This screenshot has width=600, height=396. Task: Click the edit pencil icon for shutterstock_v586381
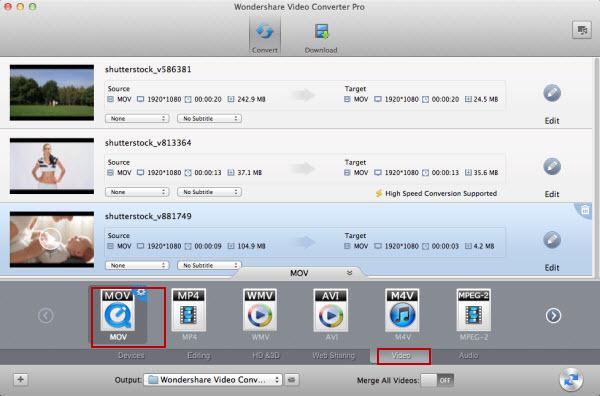pos(552,93)
